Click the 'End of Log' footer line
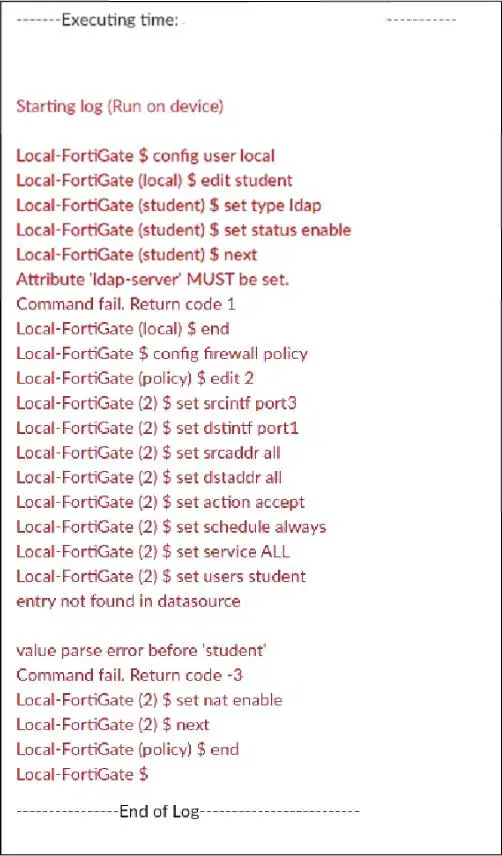502x856 pixels. click(188, 811)
